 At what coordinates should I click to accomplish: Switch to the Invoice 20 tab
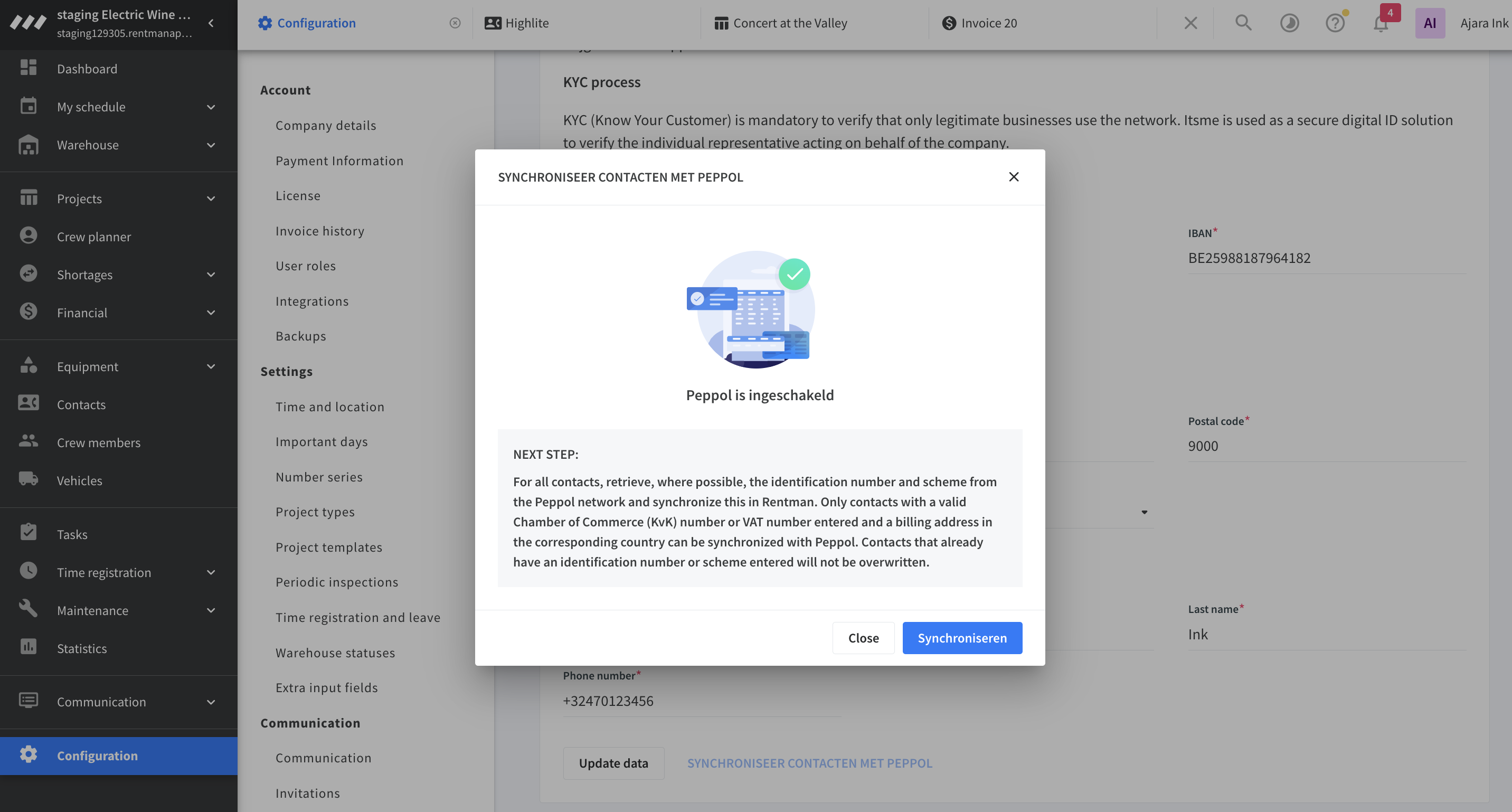(979, 23)
